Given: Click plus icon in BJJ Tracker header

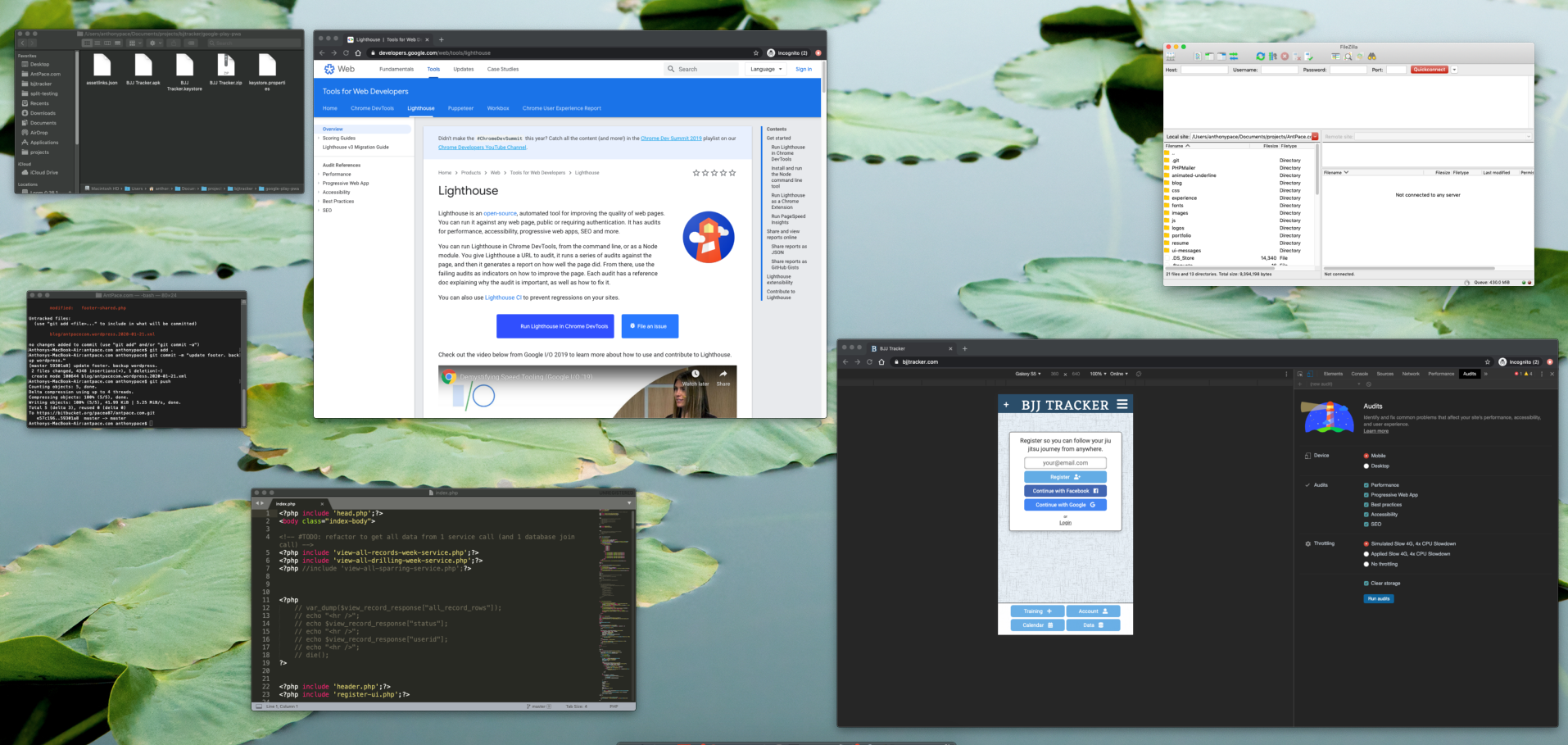Looking at the screenshot, I should [x=1006, y=405].
